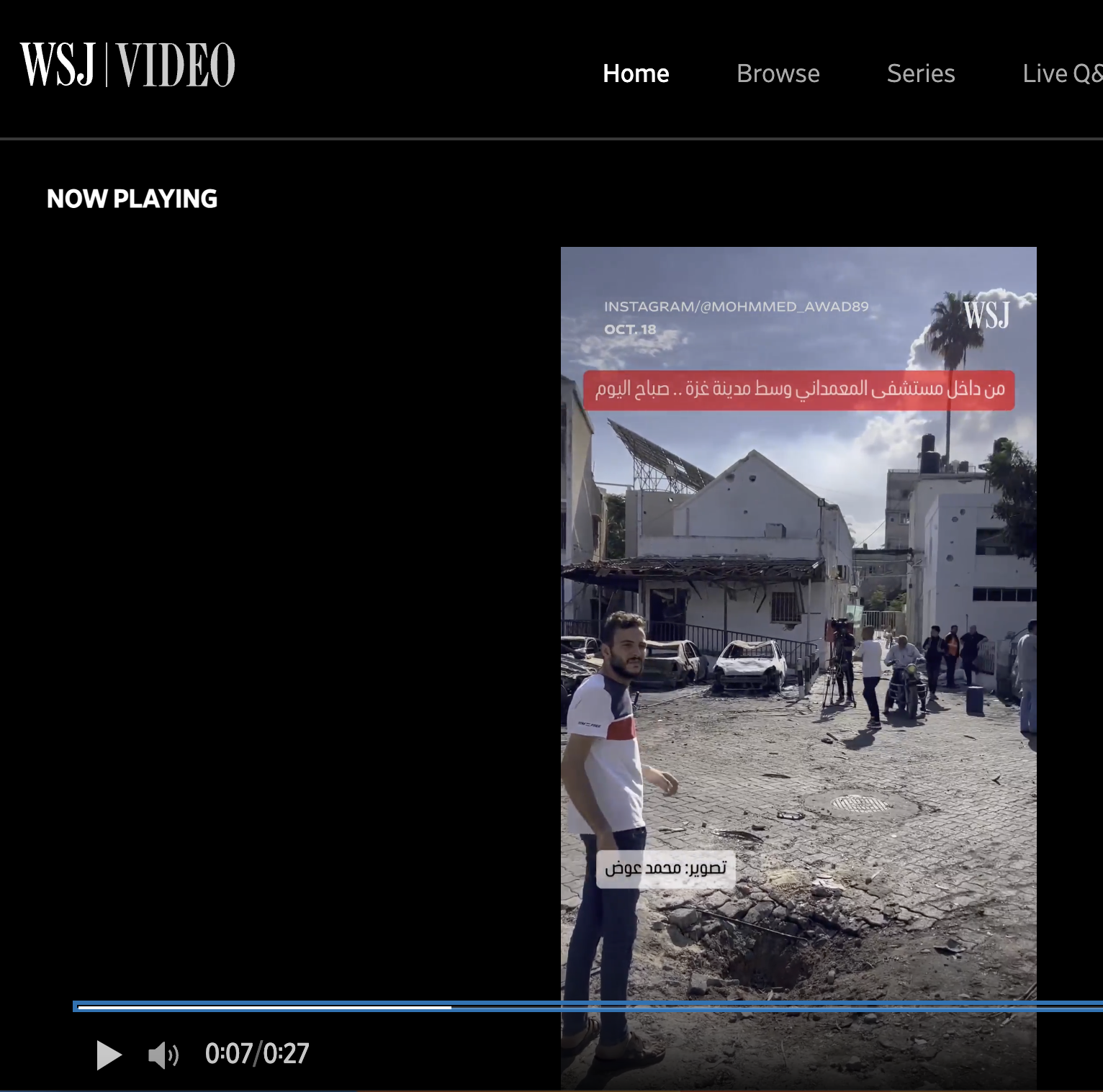1103x1092 pixels.
Task: Click the 0:27 total duration readout
Action: pyautogui.click(x=286, y=1054)
